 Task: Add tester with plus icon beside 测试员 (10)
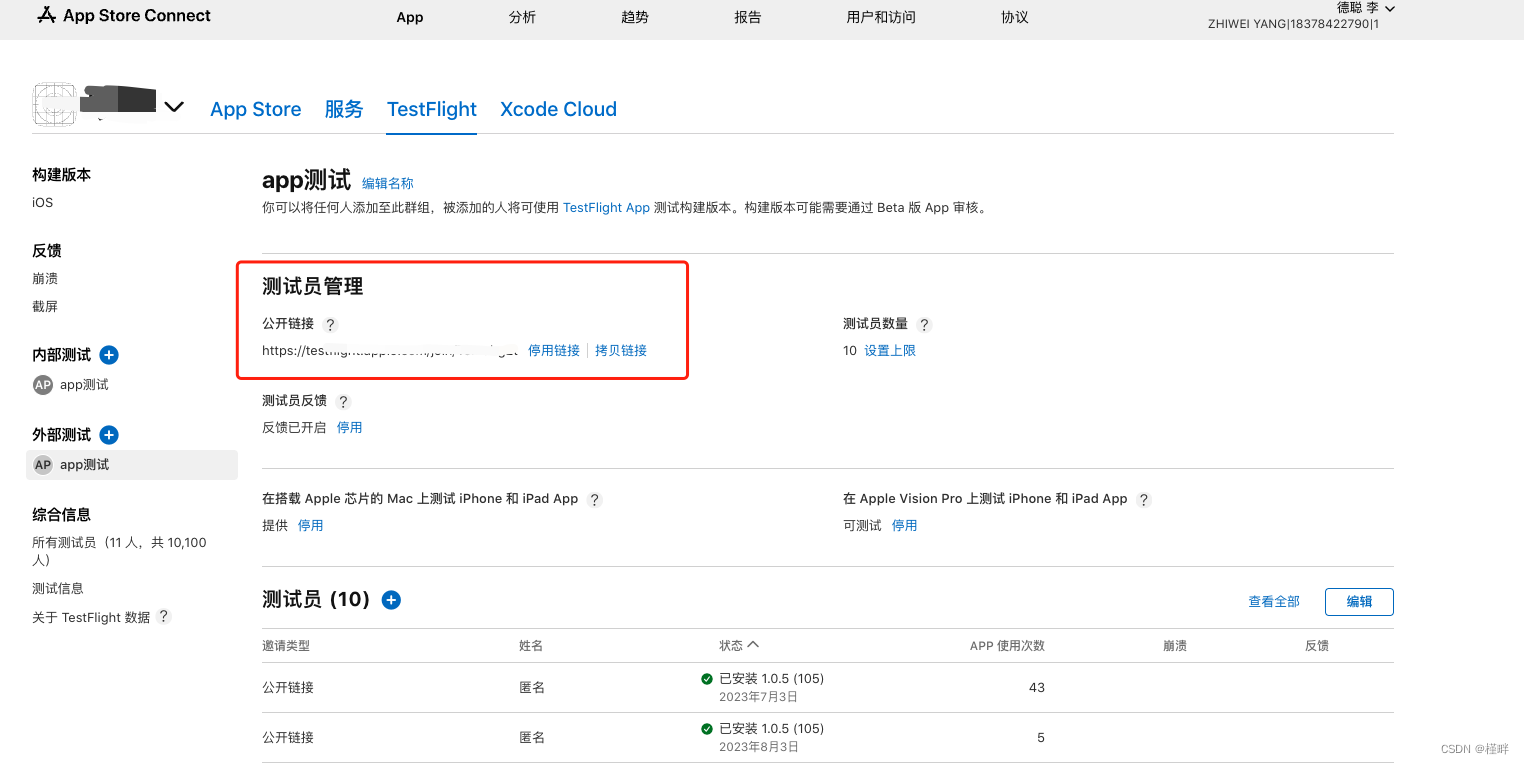(391, 600)
